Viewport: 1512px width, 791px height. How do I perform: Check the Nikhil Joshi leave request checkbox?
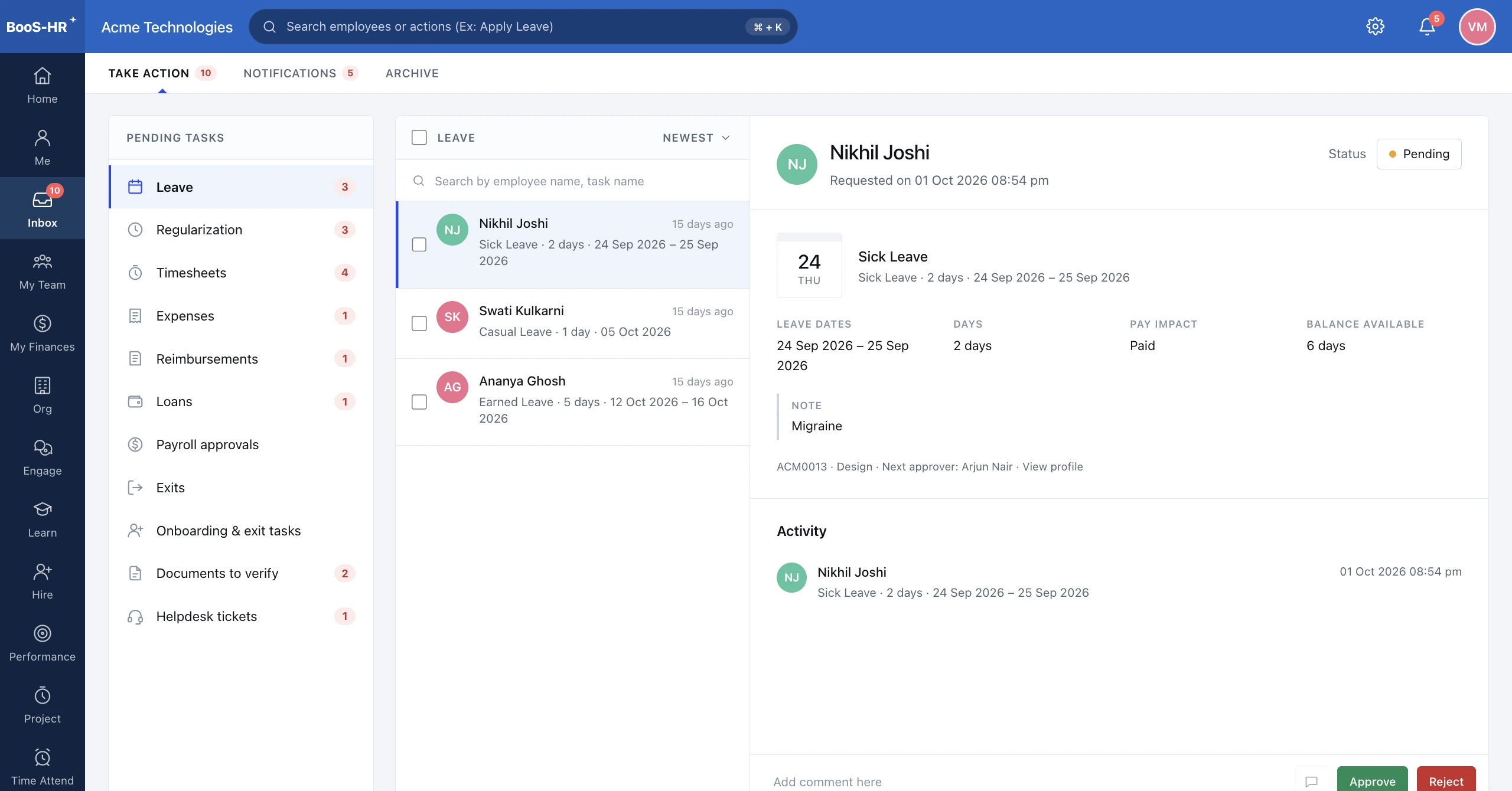pyautogui.click(x=419, y=244)
